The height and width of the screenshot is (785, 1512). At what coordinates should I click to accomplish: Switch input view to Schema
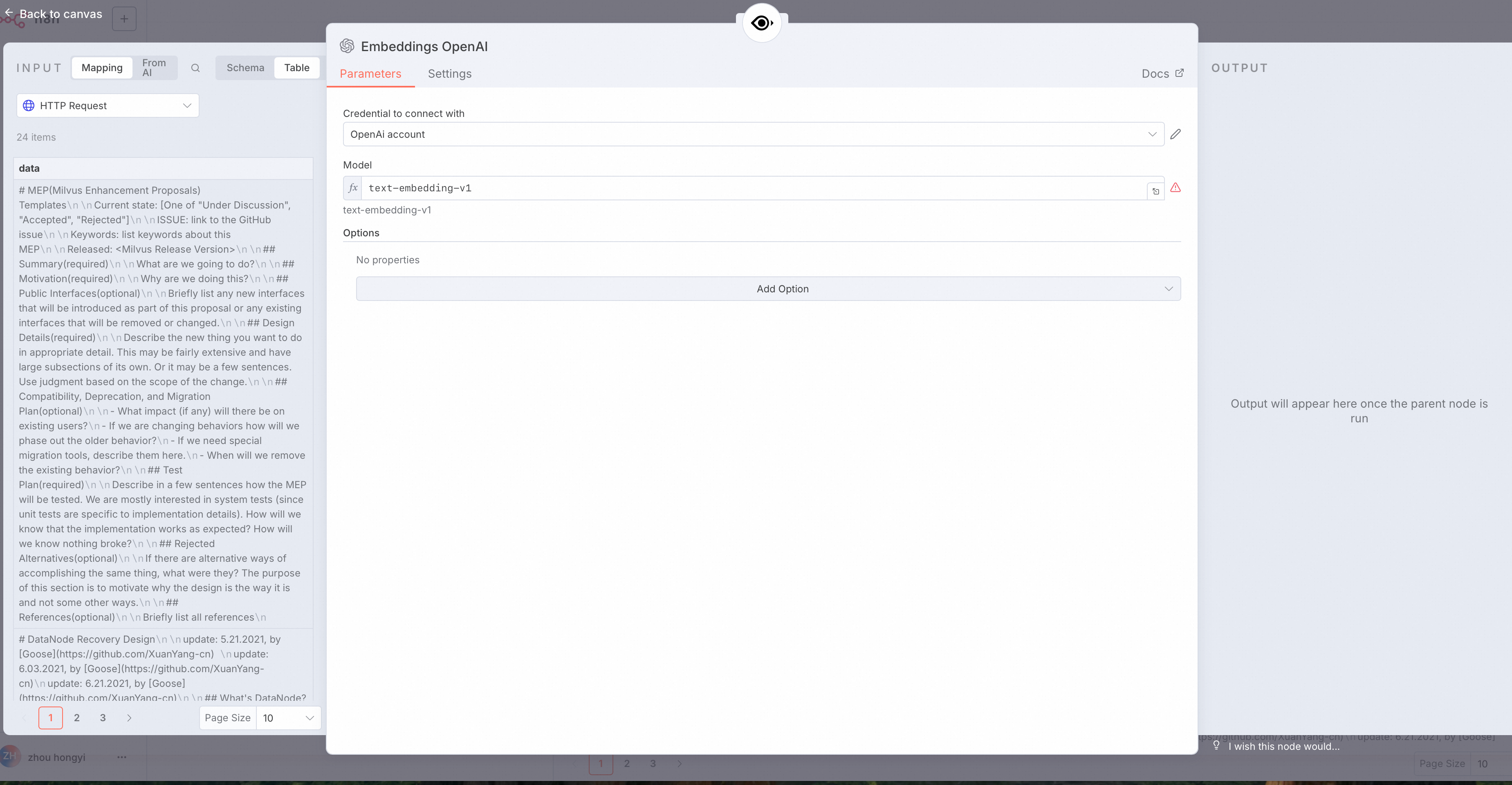point(245,68)
